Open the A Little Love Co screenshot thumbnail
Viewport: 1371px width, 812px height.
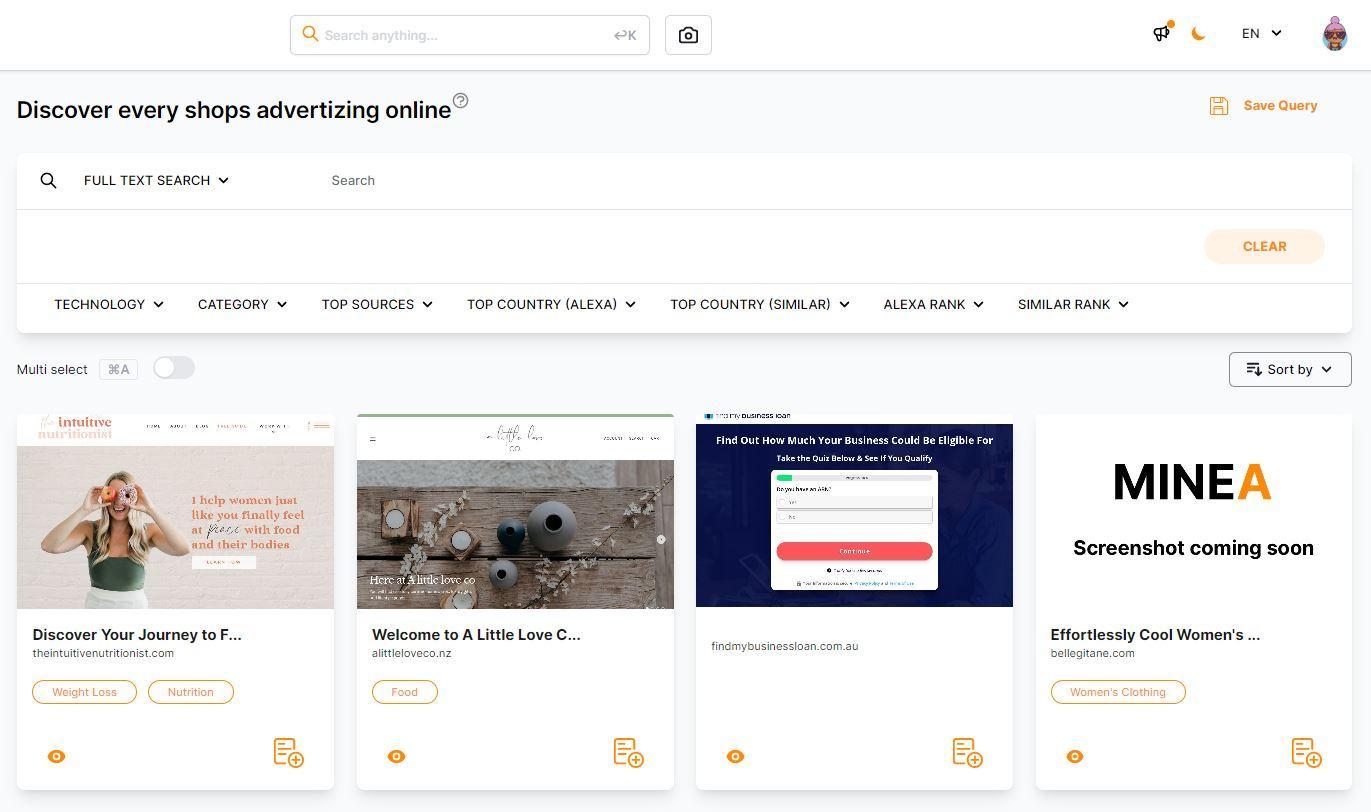515,511
